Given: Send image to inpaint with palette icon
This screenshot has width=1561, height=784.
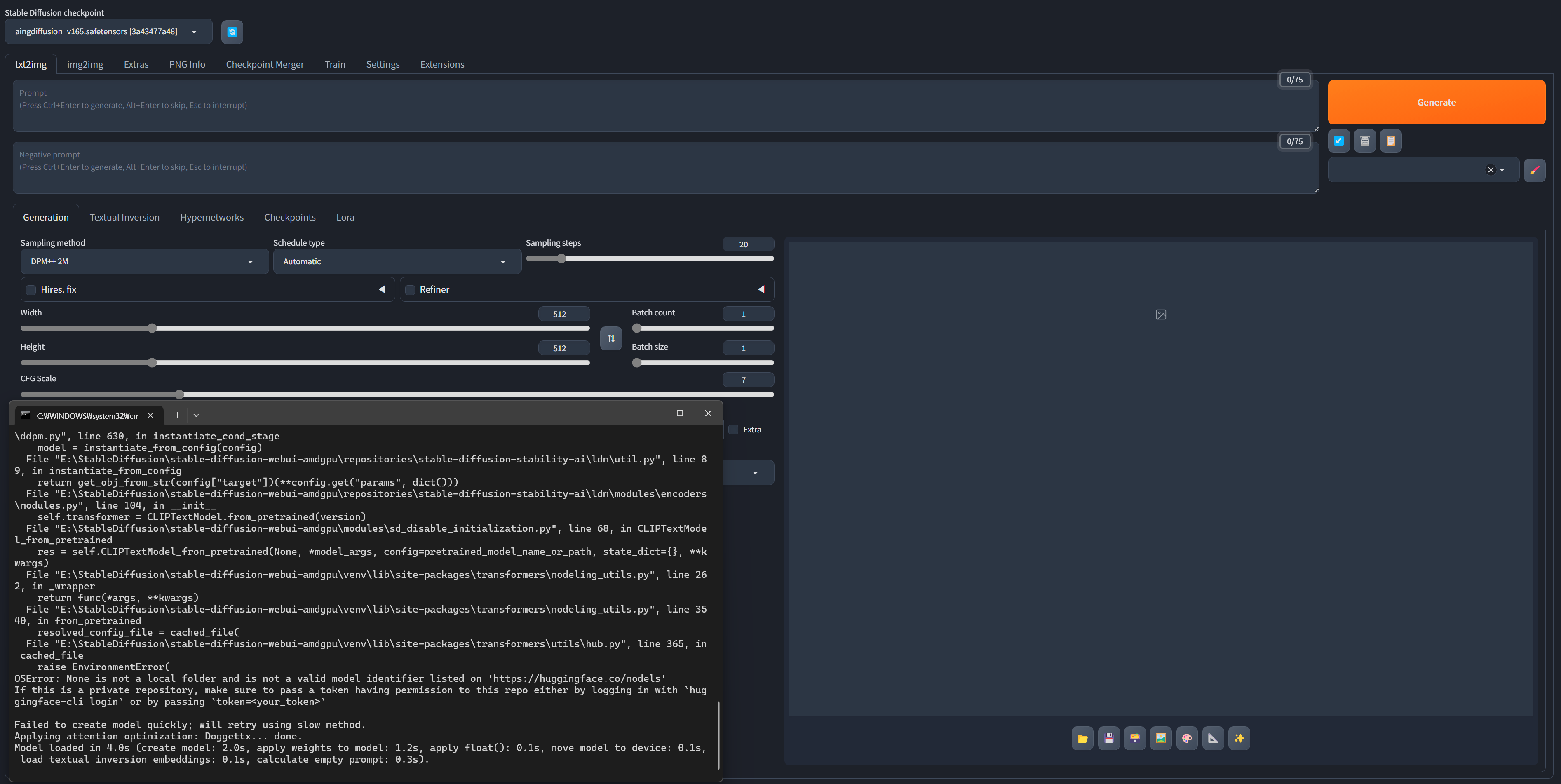Looking at the screenshot, I should 1186,738.
